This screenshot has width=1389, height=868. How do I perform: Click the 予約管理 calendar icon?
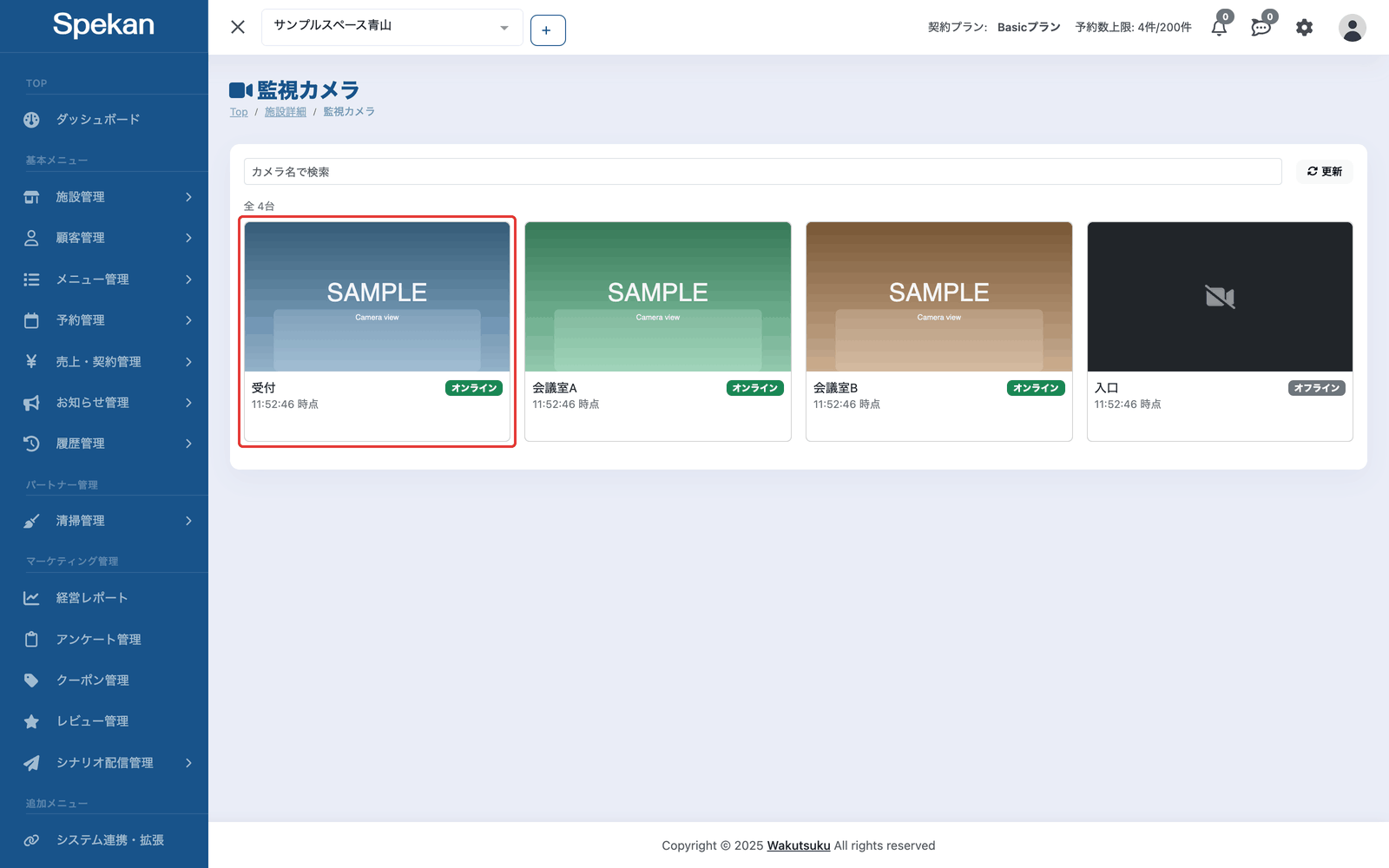31,320
